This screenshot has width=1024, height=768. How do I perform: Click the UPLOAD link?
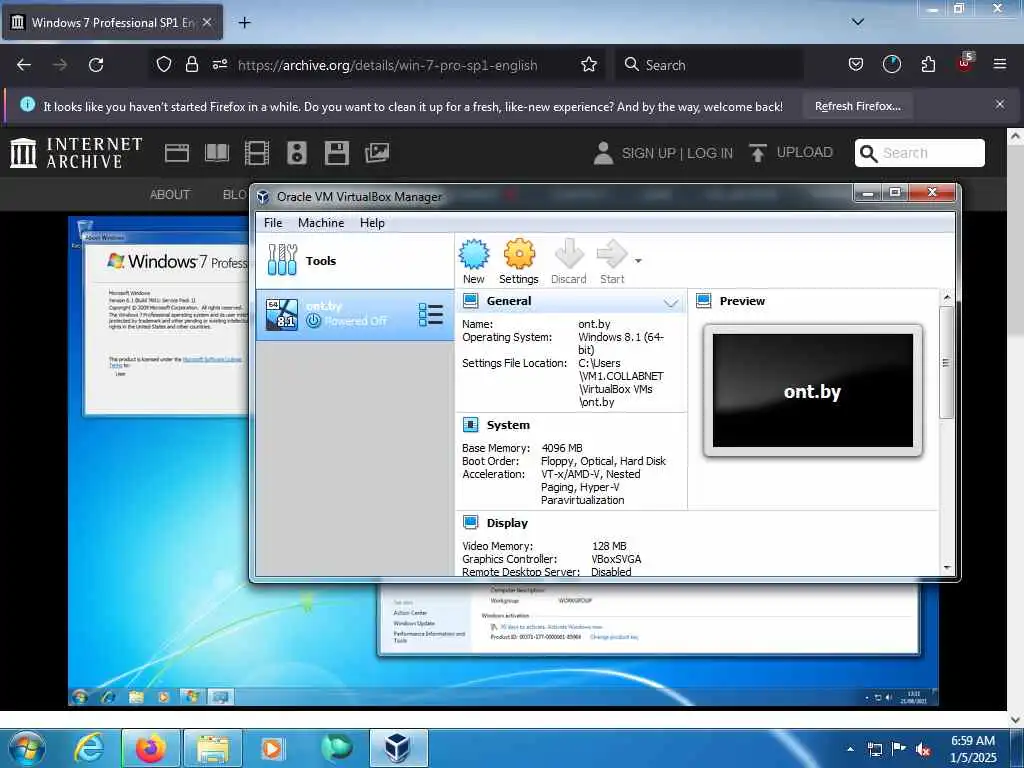[791, 152]
